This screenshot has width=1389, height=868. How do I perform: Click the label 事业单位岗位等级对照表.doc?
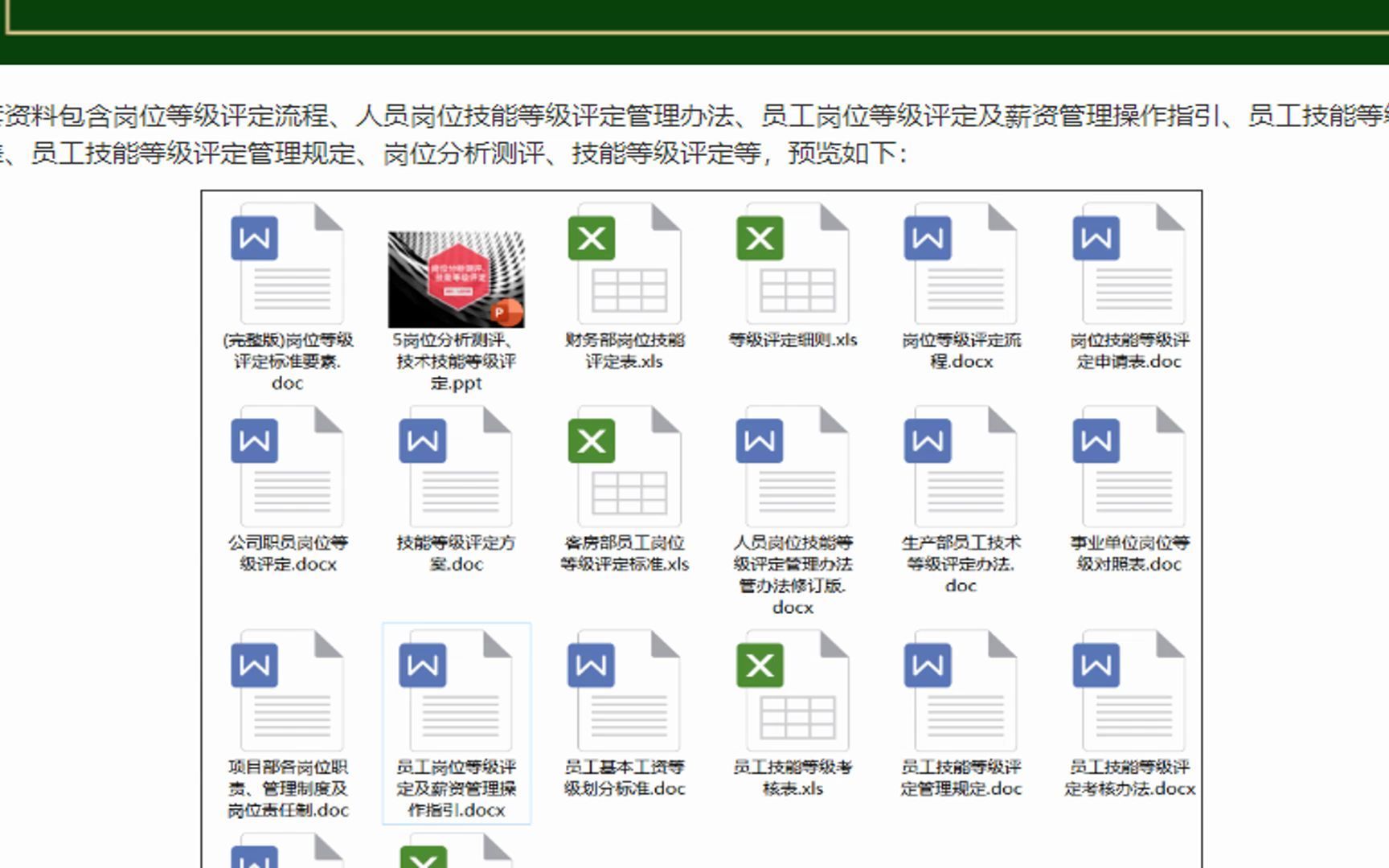pos(1129,553)
